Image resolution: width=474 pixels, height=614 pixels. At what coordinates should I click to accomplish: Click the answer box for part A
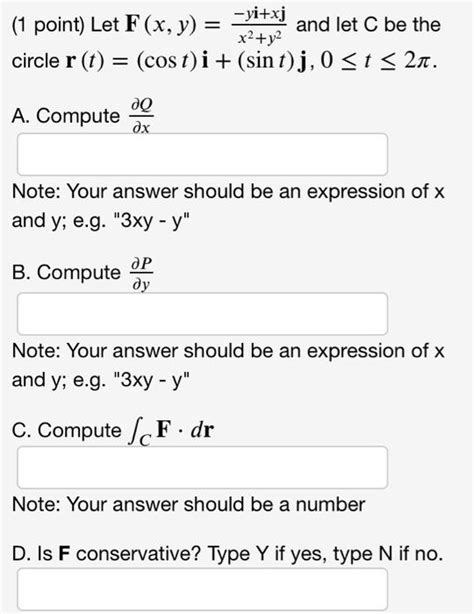(x=203, y=154)
